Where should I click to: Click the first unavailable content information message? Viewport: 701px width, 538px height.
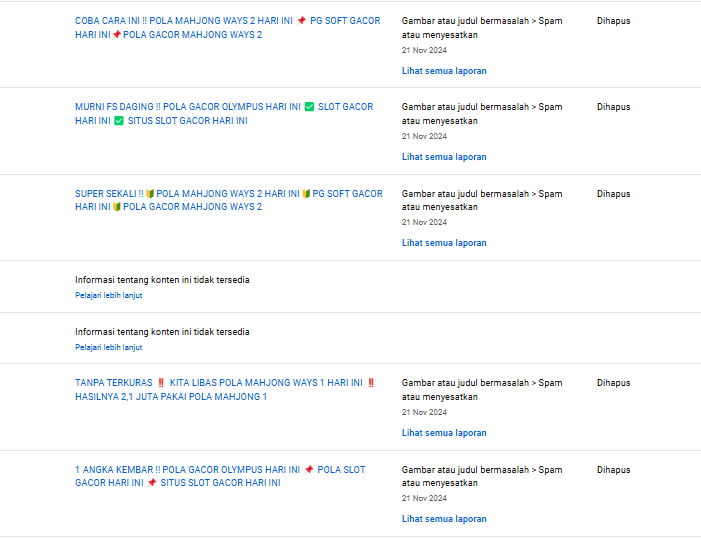[x=162, y=280]
